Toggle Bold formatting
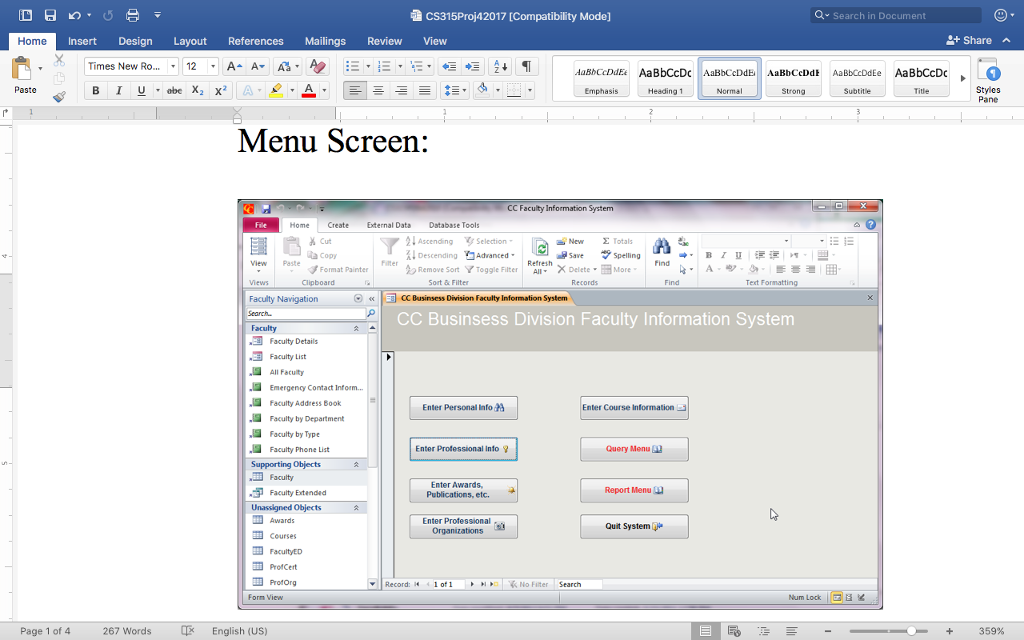 click(x=96, y=92)
